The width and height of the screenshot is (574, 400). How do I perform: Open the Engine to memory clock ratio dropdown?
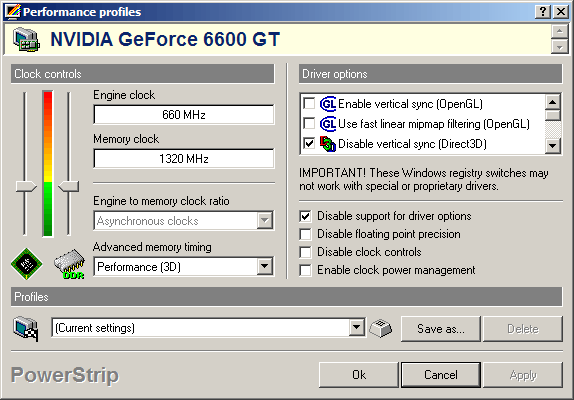pos(265,221)
